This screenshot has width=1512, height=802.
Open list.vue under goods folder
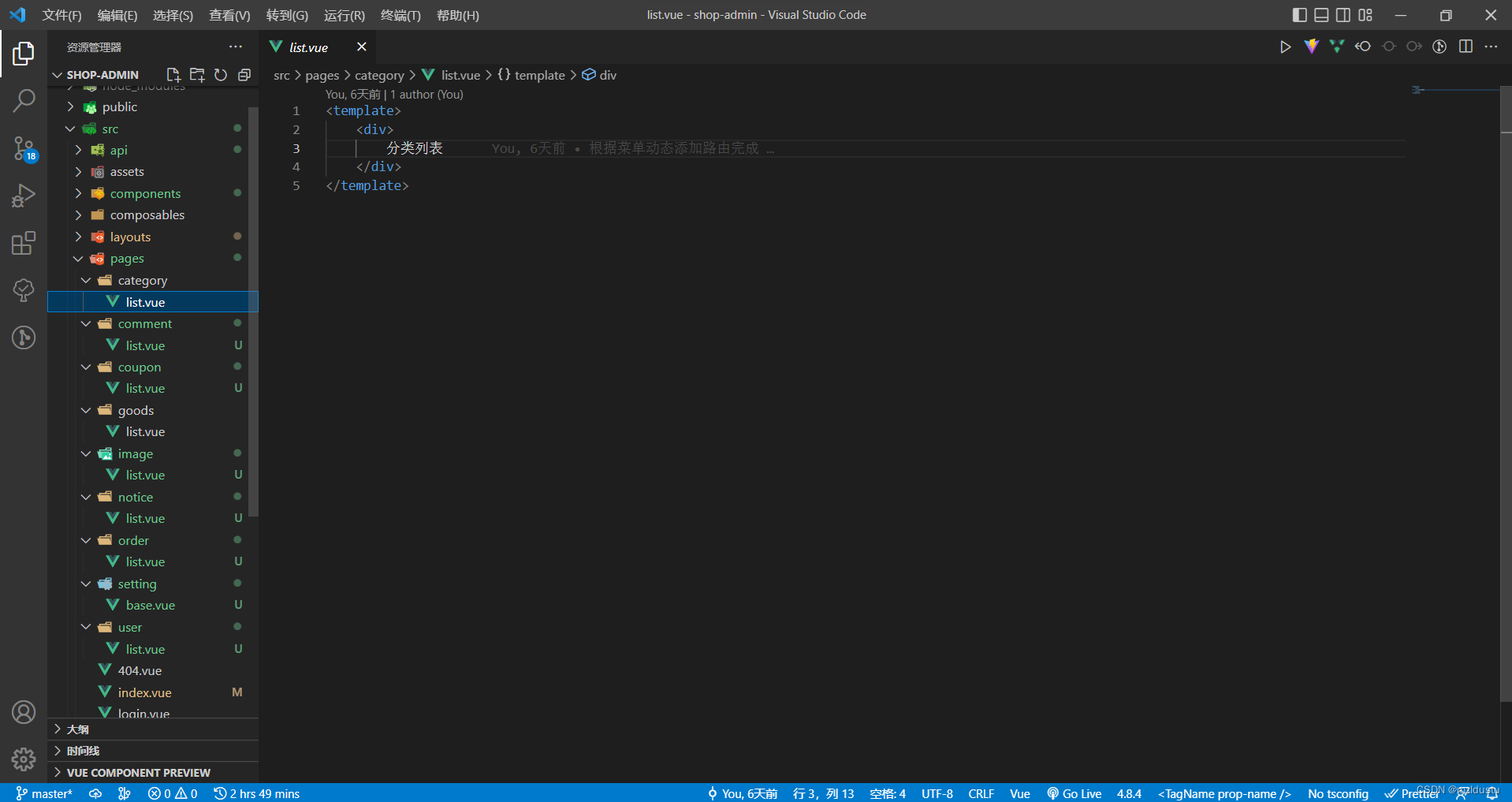pos(145,431)
